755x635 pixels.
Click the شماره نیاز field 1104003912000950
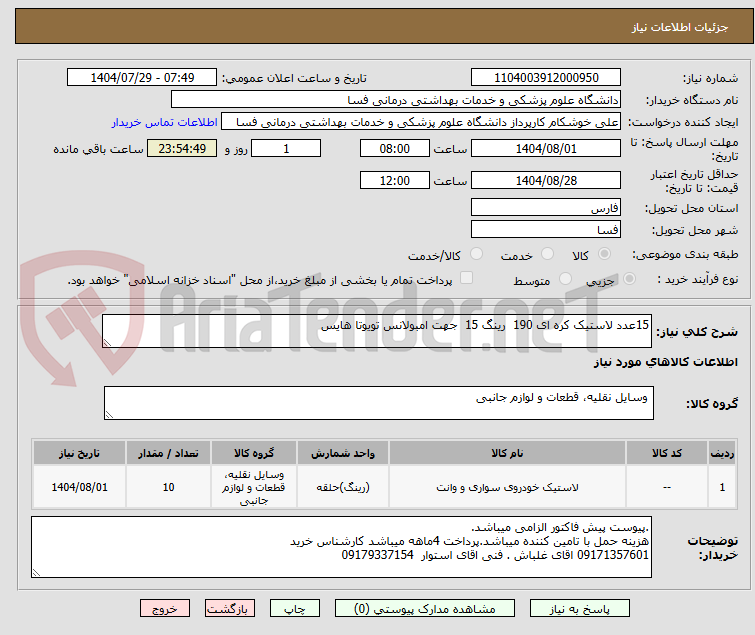pos(546,78)
